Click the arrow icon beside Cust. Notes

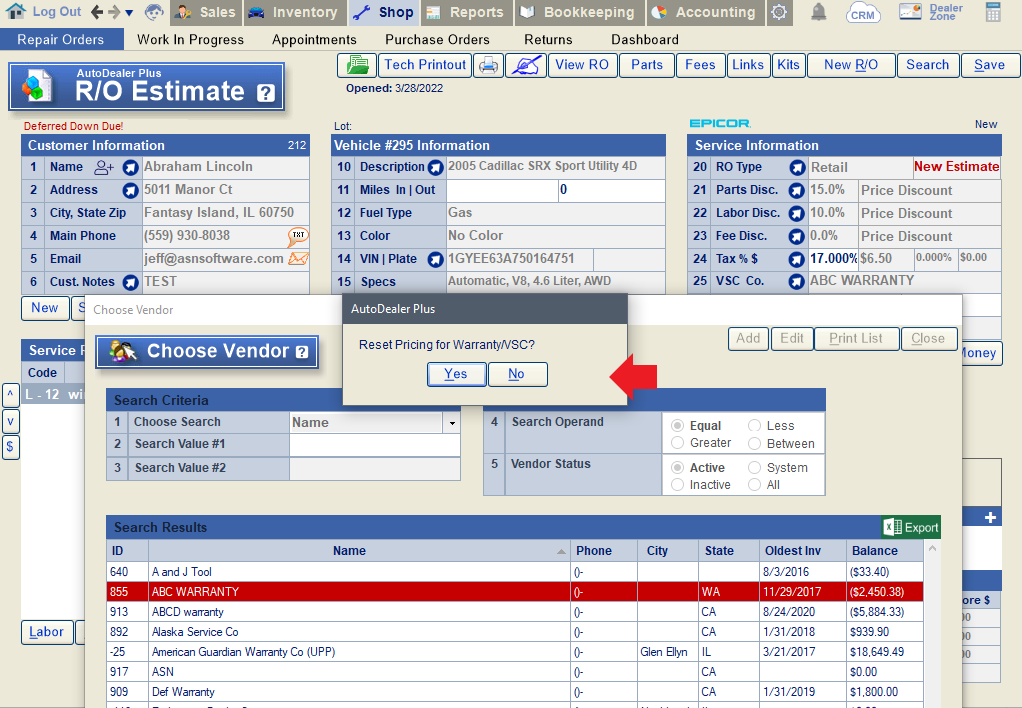tap(130, 282)
